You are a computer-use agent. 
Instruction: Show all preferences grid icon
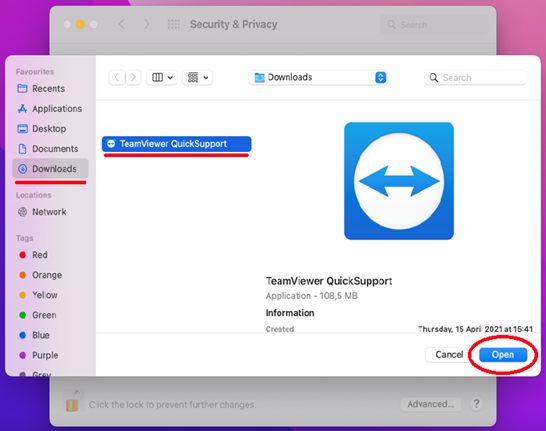[173, 24]
